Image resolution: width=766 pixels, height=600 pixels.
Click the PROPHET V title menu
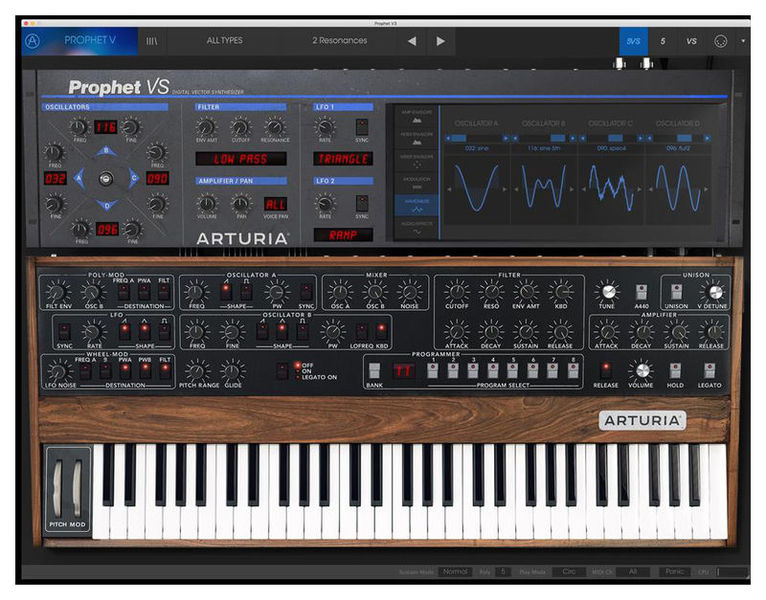coord(90,41)
